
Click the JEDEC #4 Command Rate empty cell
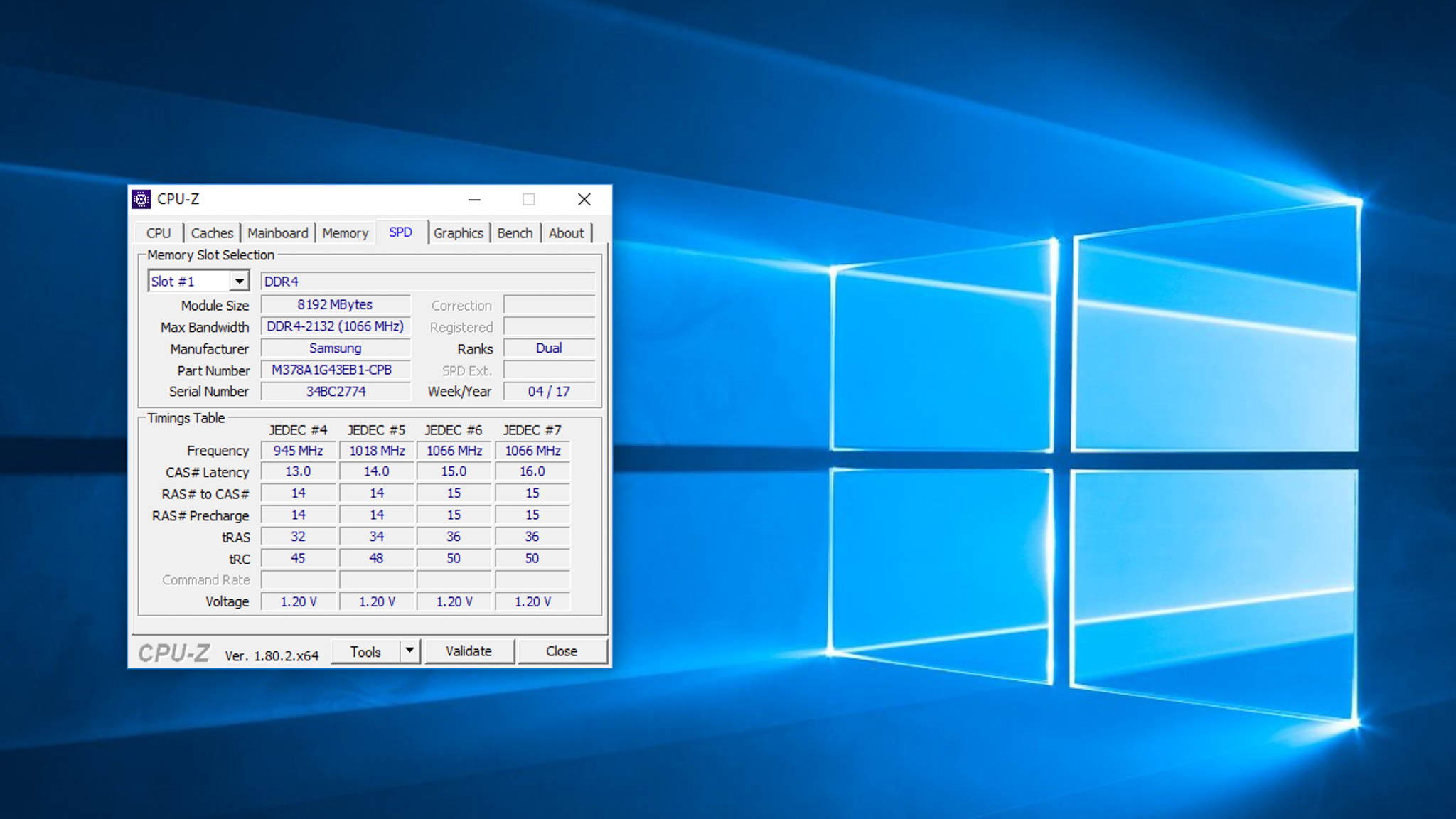click(x=298, y=580)
